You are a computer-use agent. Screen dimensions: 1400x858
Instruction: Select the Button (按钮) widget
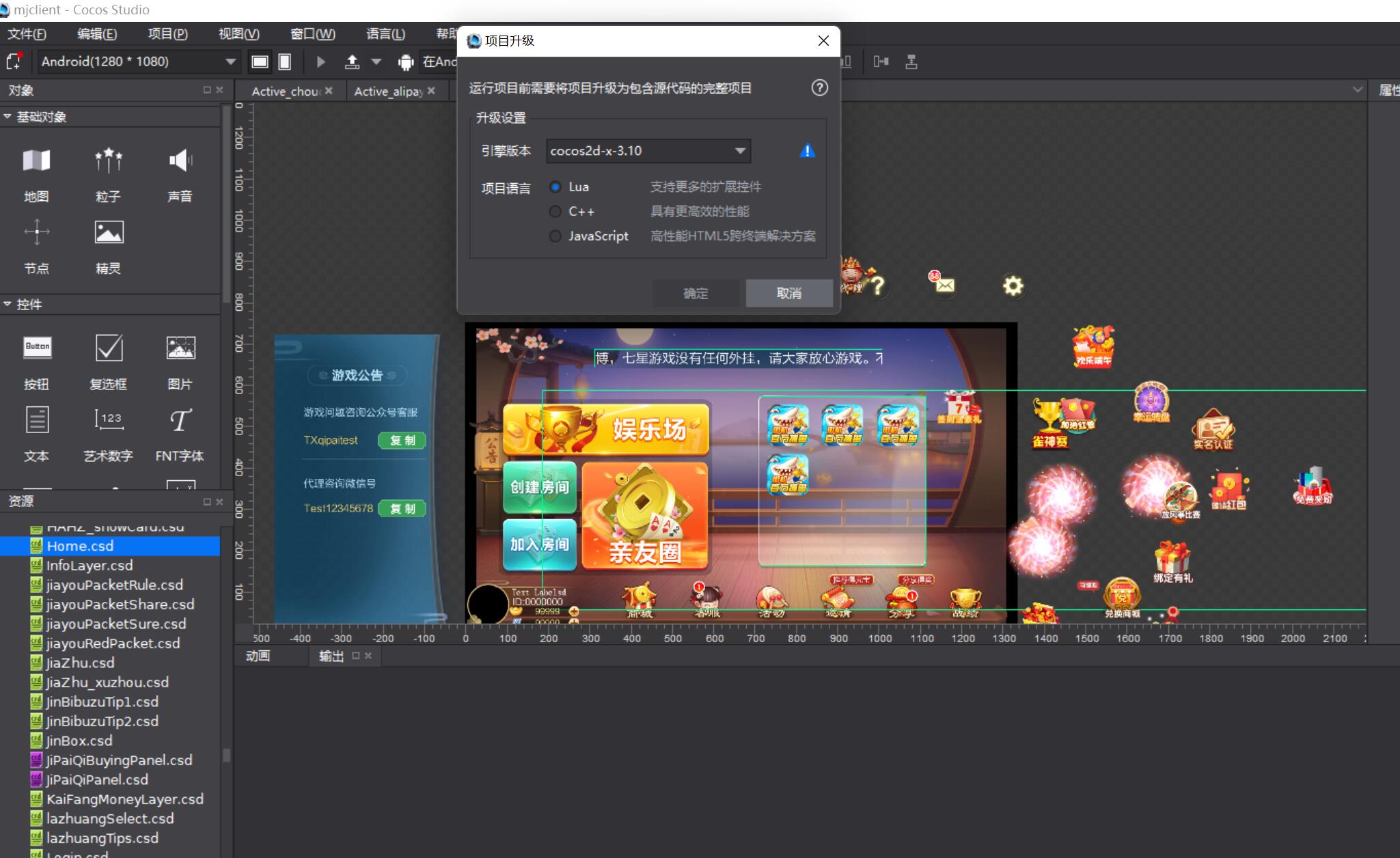coord(36,363)
